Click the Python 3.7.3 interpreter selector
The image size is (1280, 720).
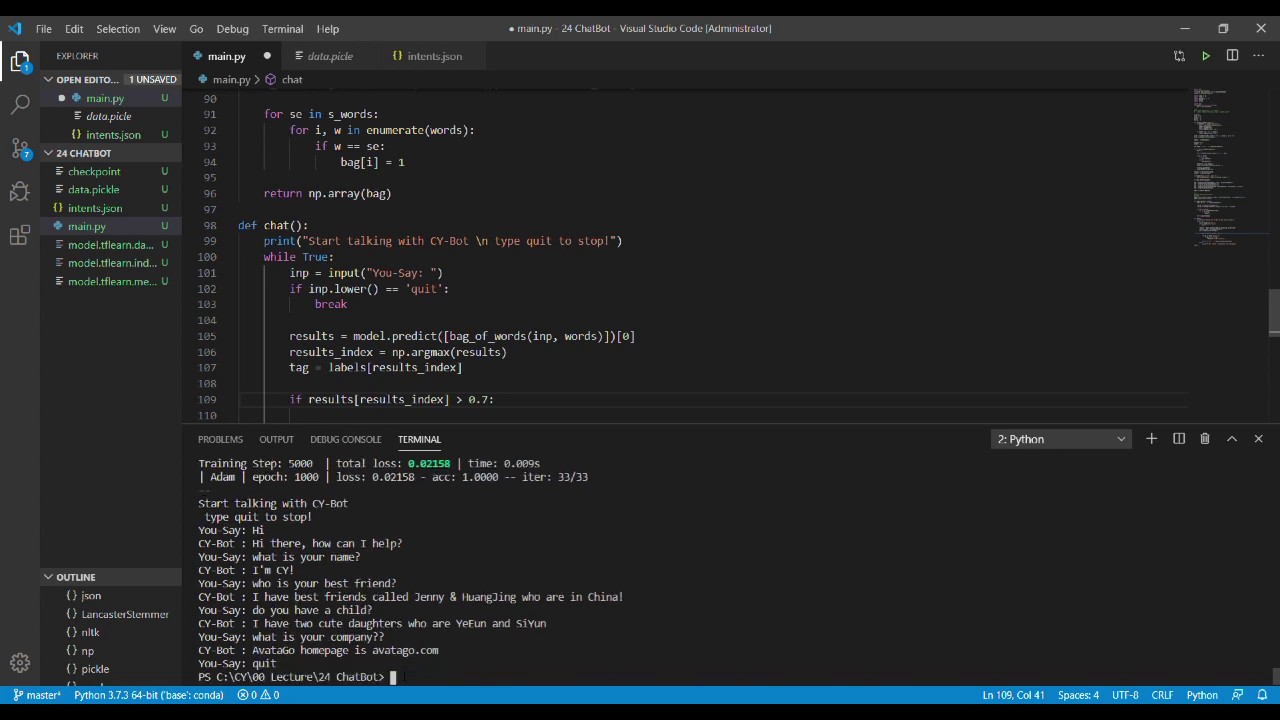(x=148, y=695)
